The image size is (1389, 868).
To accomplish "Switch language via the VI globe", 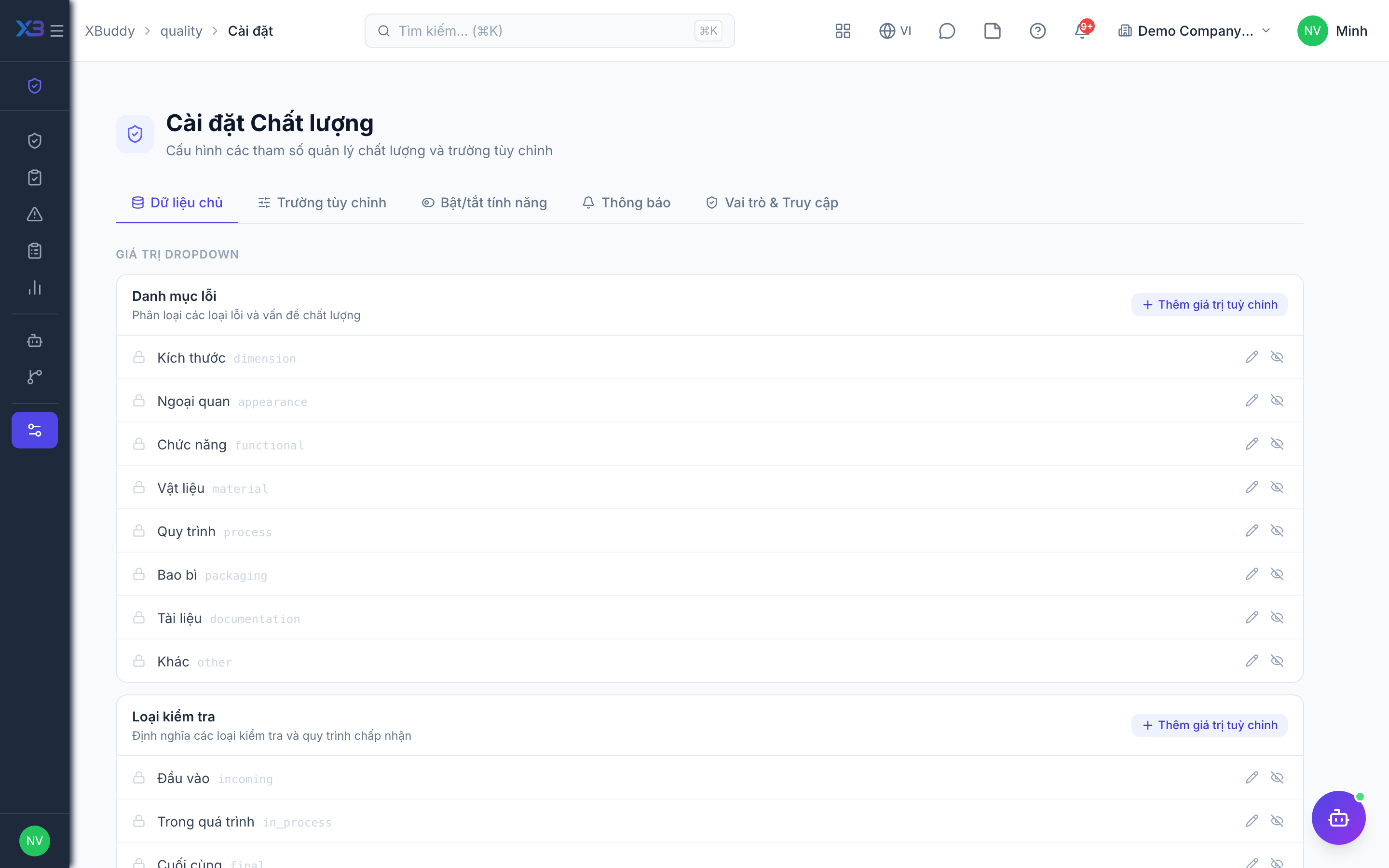I will pyautogui.click(x=896, y=30).
